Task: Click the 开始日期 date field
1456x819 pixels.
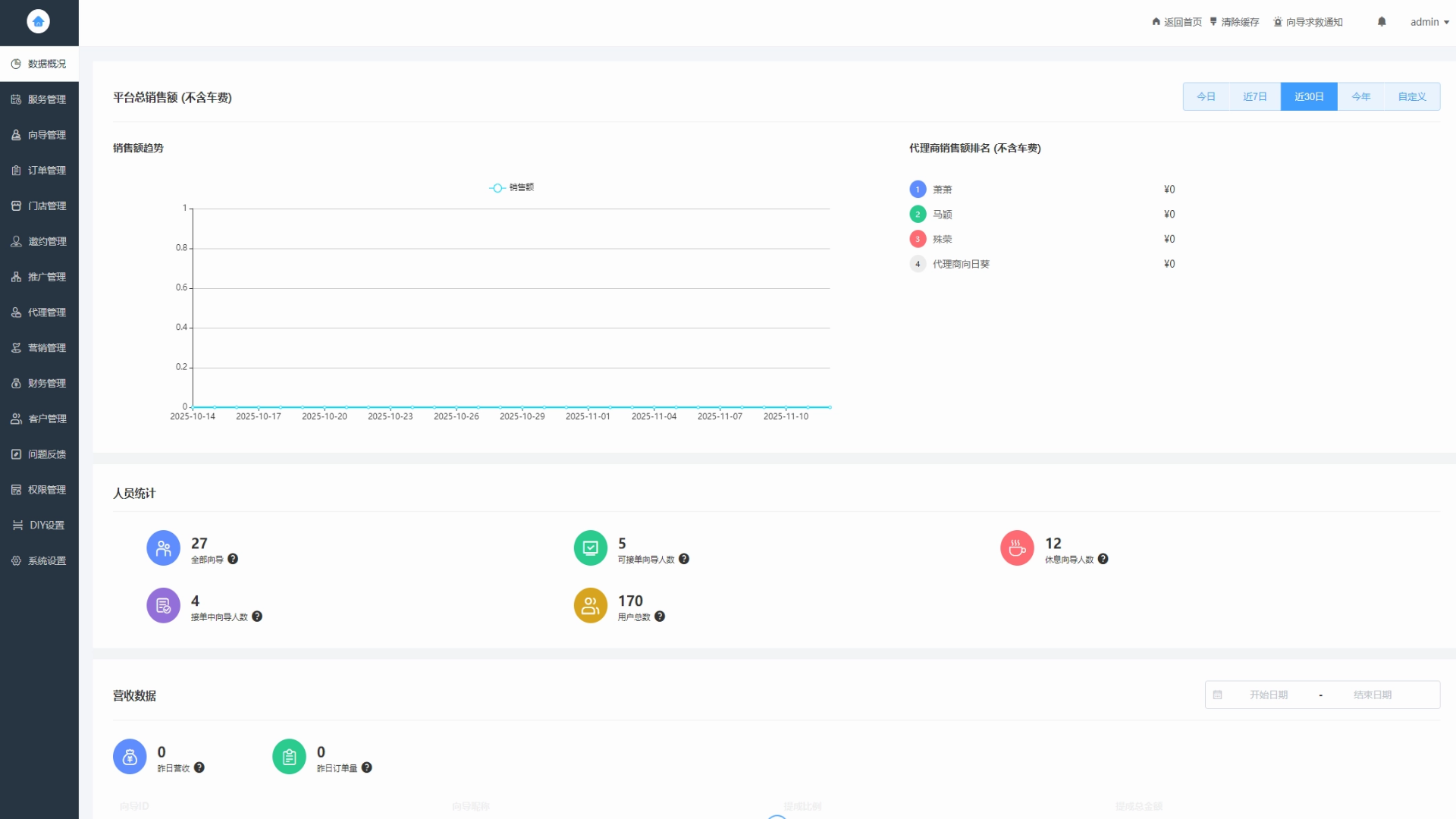Action: [x=1269, y=695]
